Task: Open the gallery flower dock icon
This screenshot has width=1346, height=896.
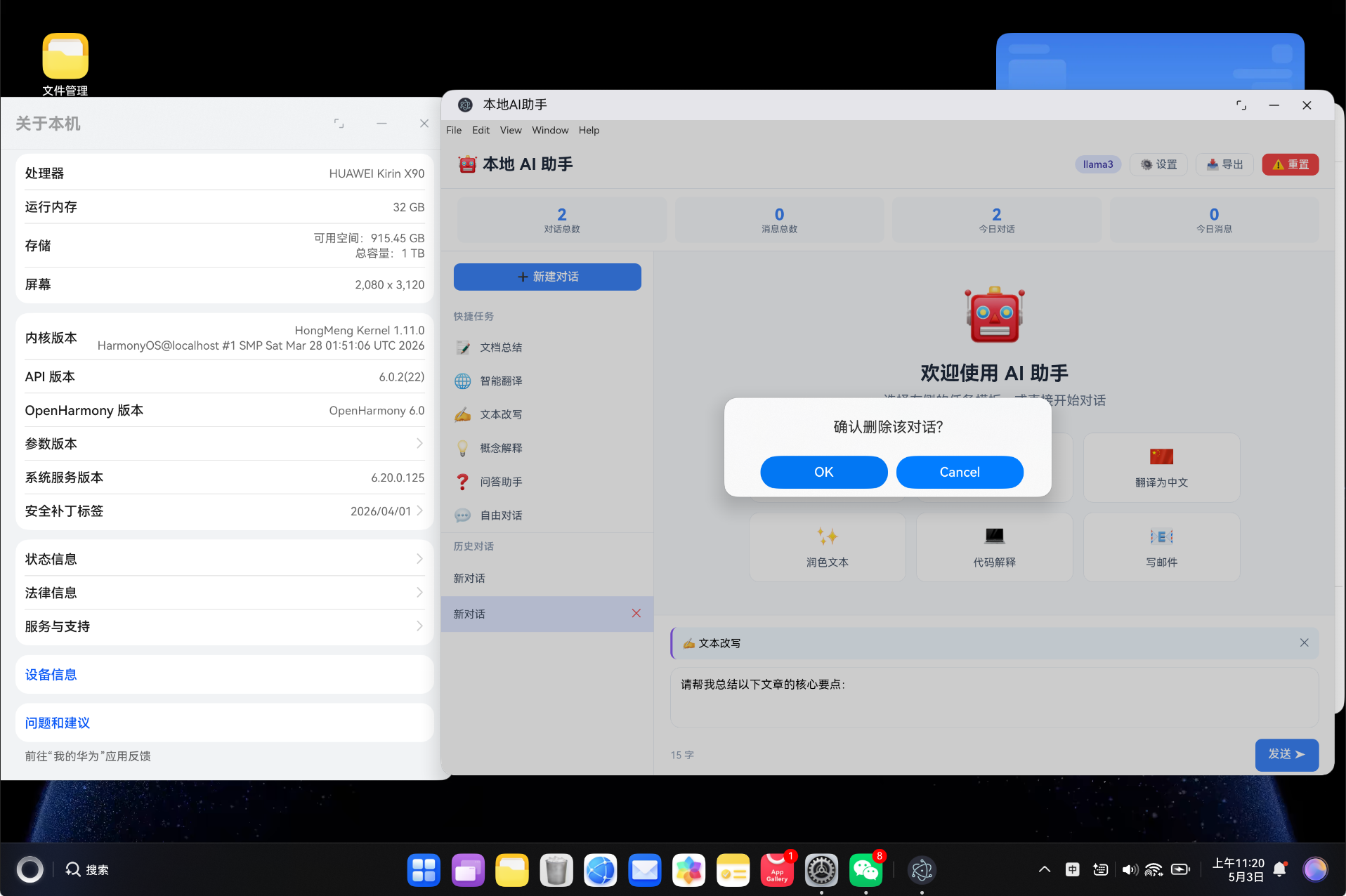Action: (689, 871)
